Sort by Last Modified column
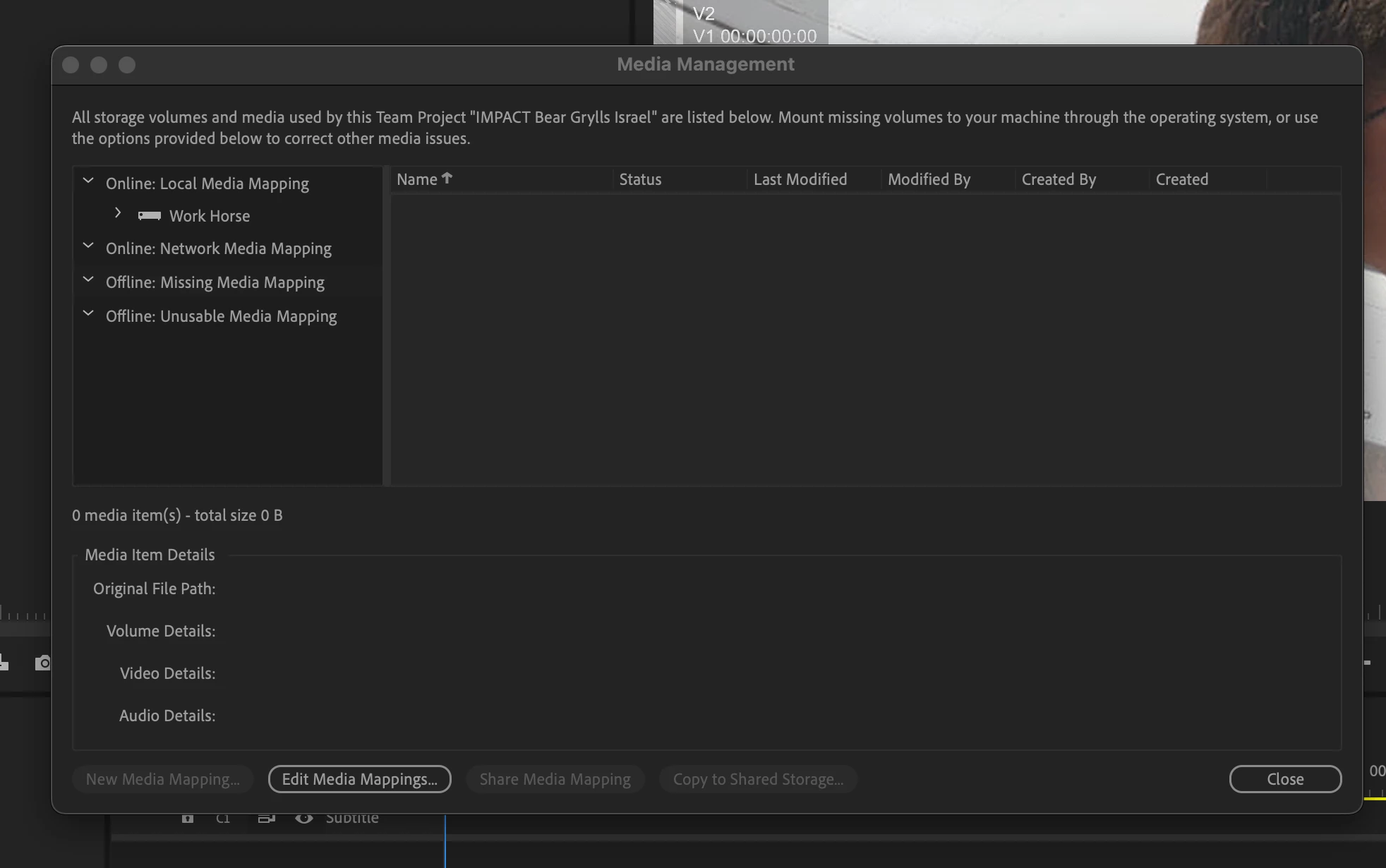Viewport: 1386px width, 868px height. pos(800,179)
